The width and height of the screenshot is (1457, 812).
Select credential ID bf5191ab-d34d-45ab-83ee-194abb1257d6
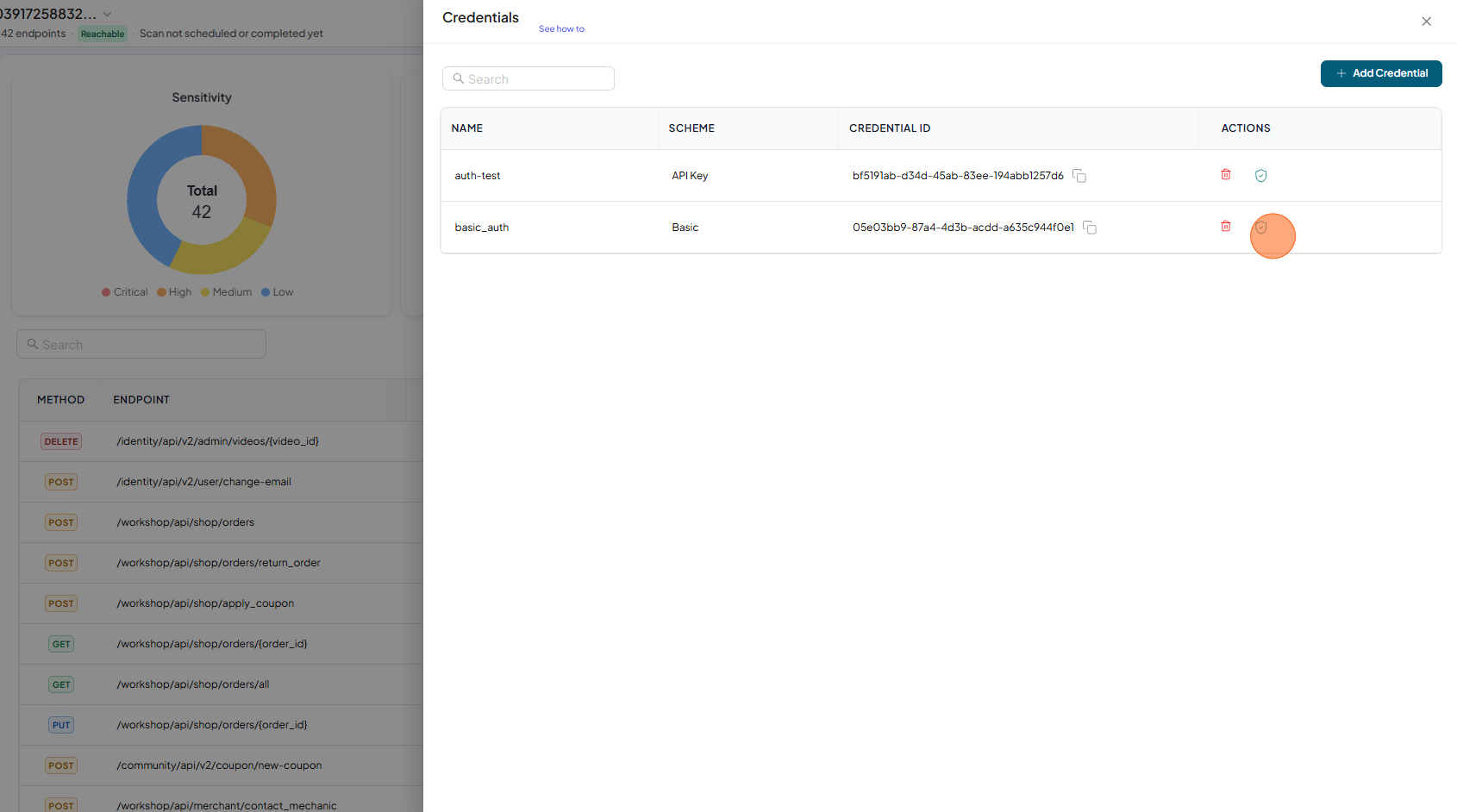click(x=958, y=176)
